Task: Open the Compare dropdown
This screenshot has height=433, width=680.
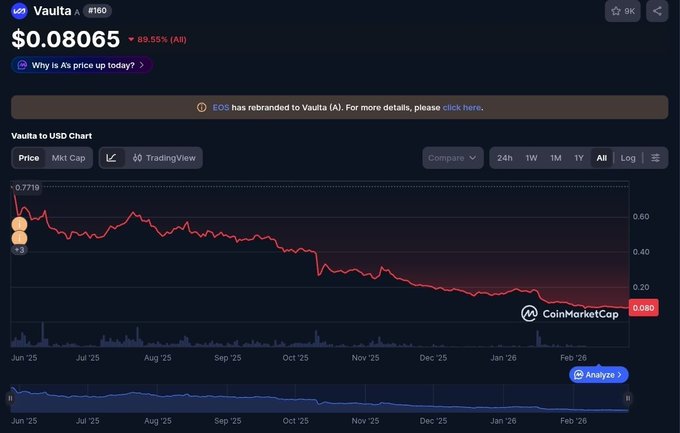Action: tap(453, 158)
